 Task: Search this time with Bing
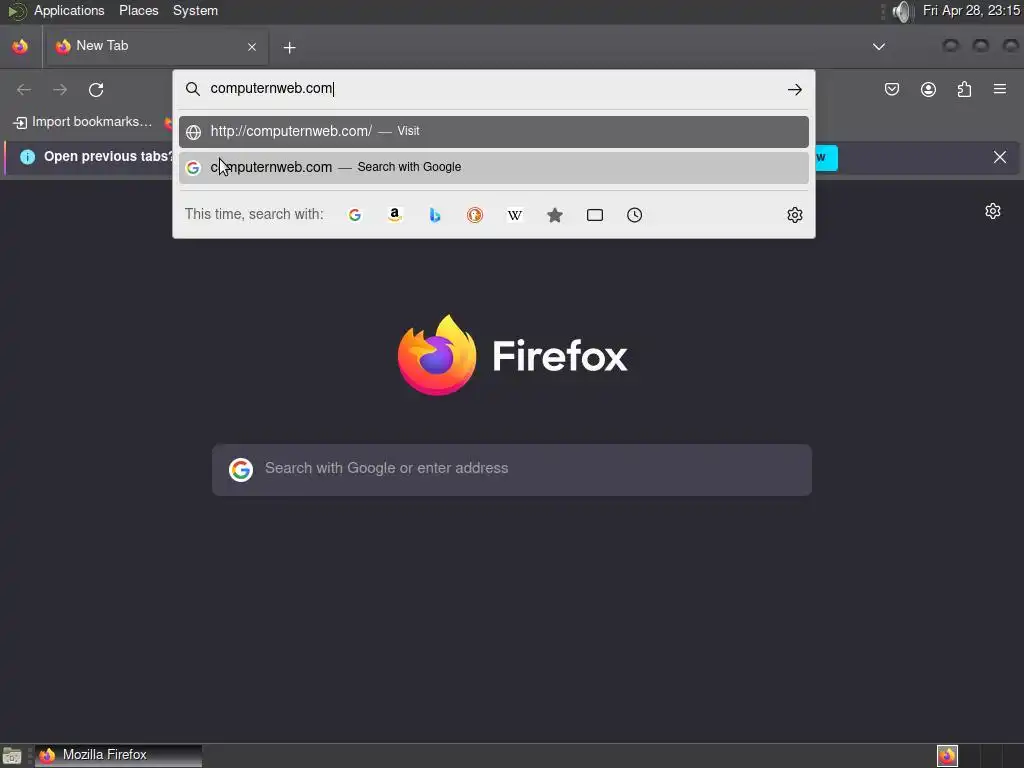click(x=435, y=215)
